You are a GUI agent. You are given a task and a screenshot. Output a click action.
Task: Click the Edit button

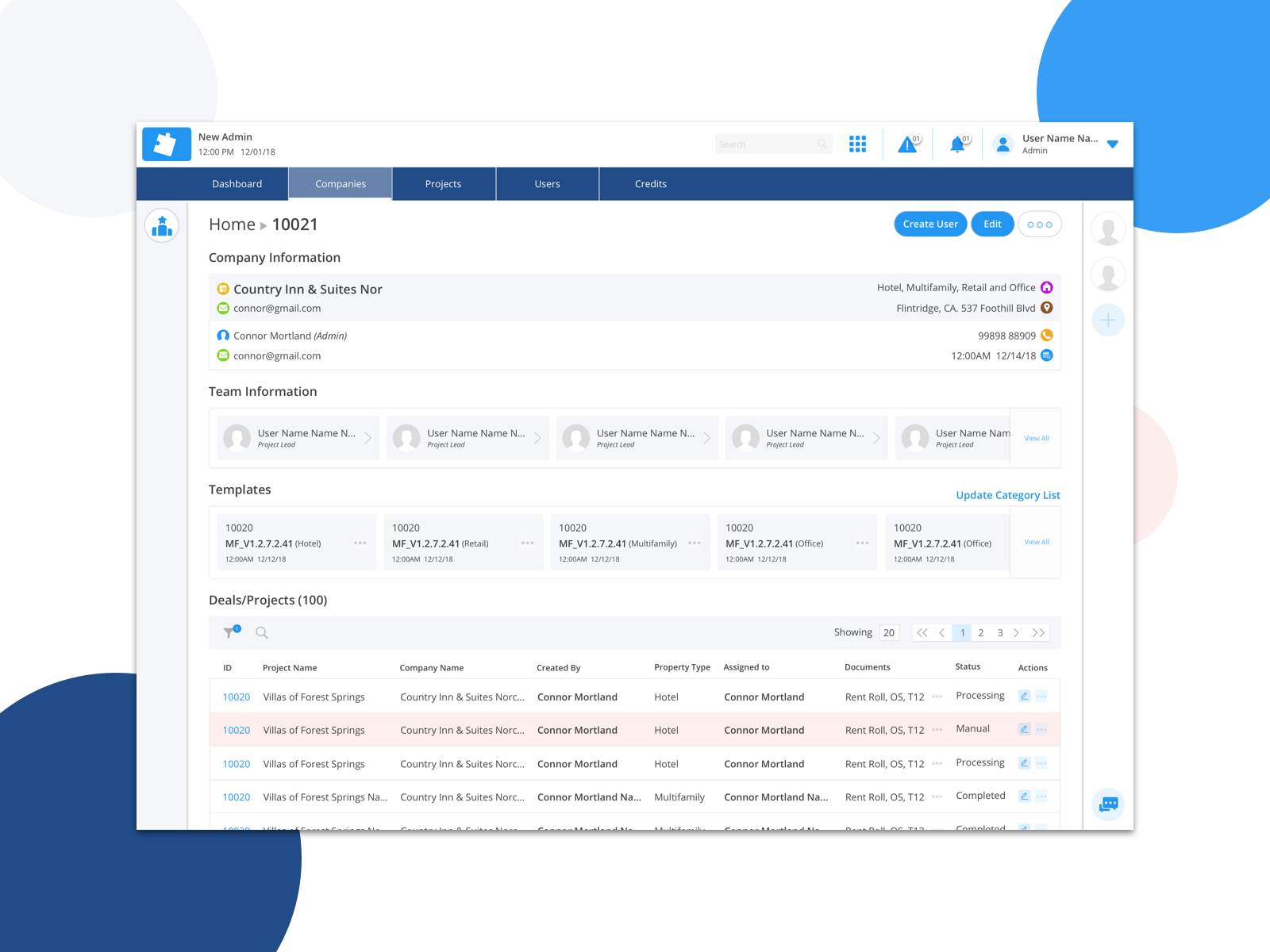point(992,225)
